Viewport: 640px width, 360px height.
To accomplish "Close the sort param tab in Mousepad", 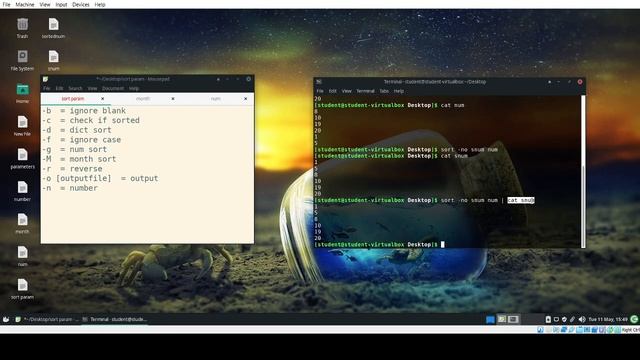I will [102, 99].
